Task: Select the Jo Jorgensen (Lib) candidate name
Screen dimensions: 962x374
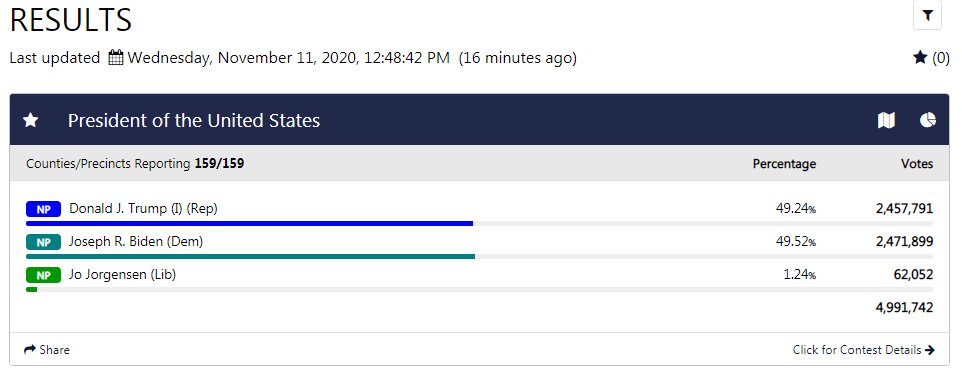Action: (123, 275)
